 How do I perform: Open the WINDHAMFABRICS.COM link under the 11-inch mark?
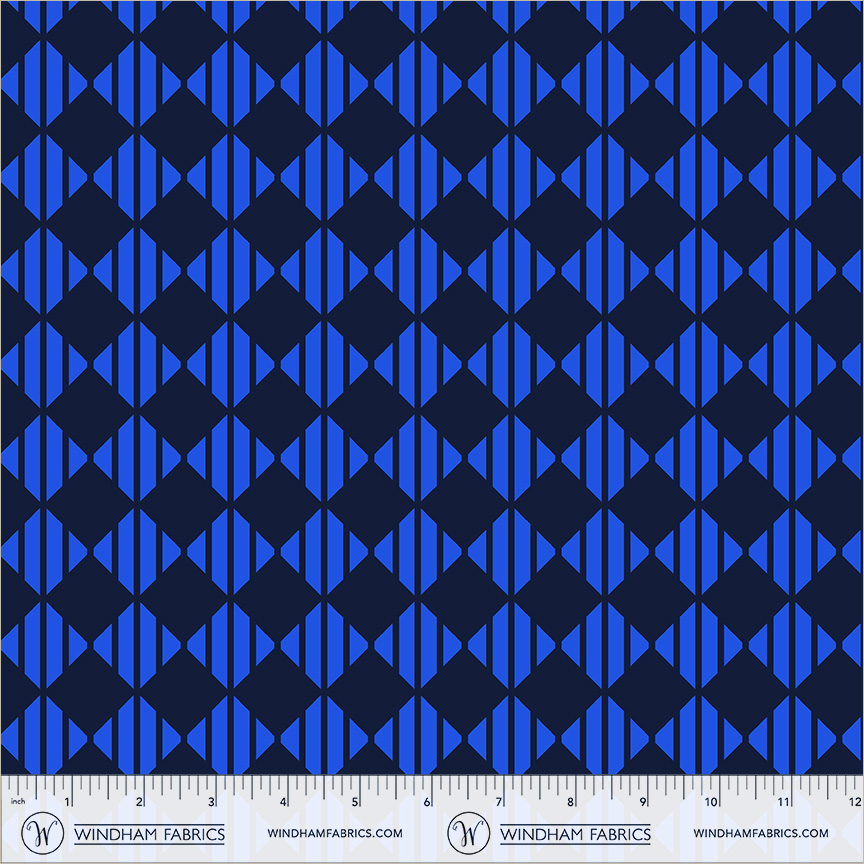[x=761, y=833]
